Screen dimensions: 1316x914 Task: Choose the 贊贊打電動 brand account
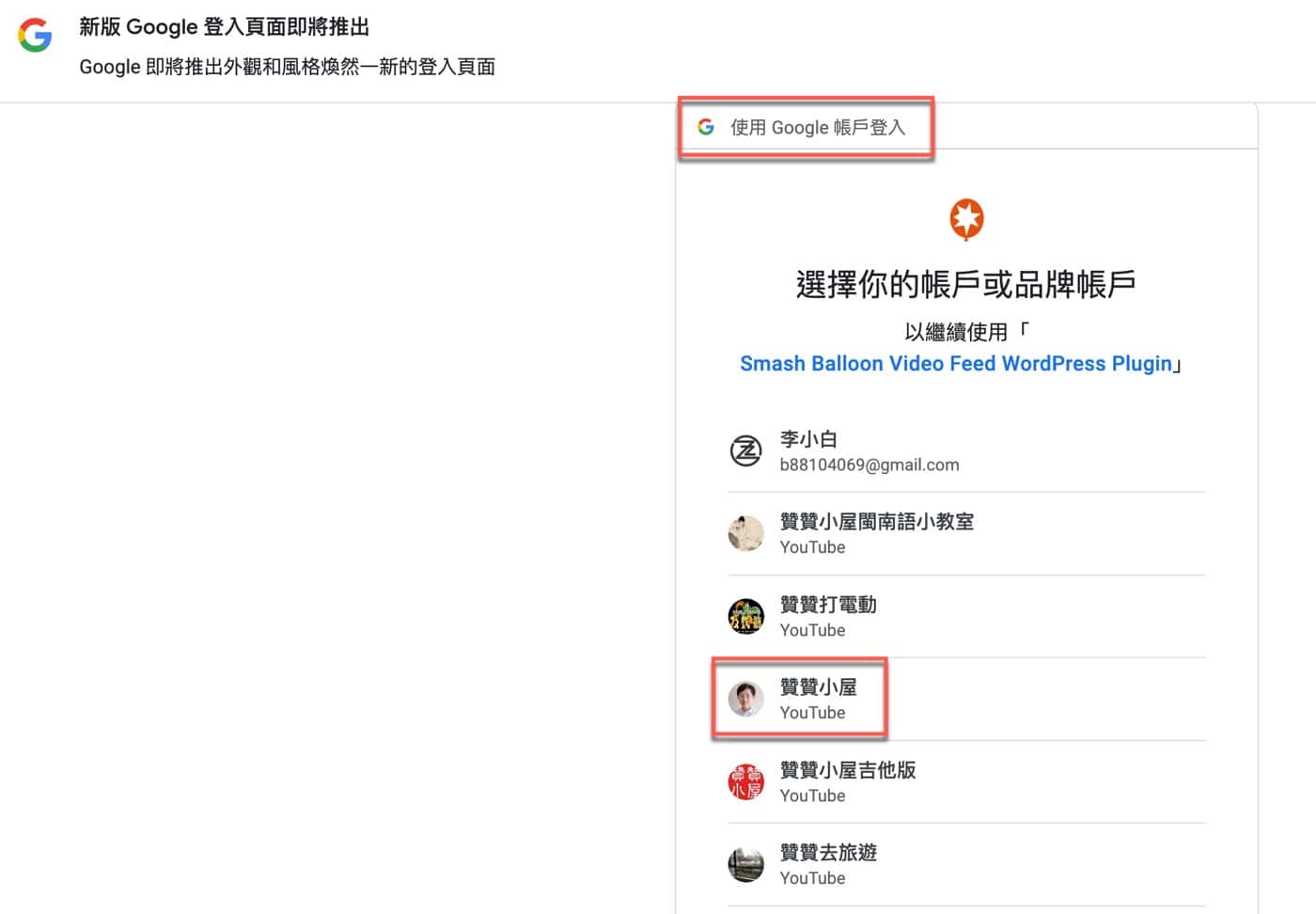[x=966, y=616]
